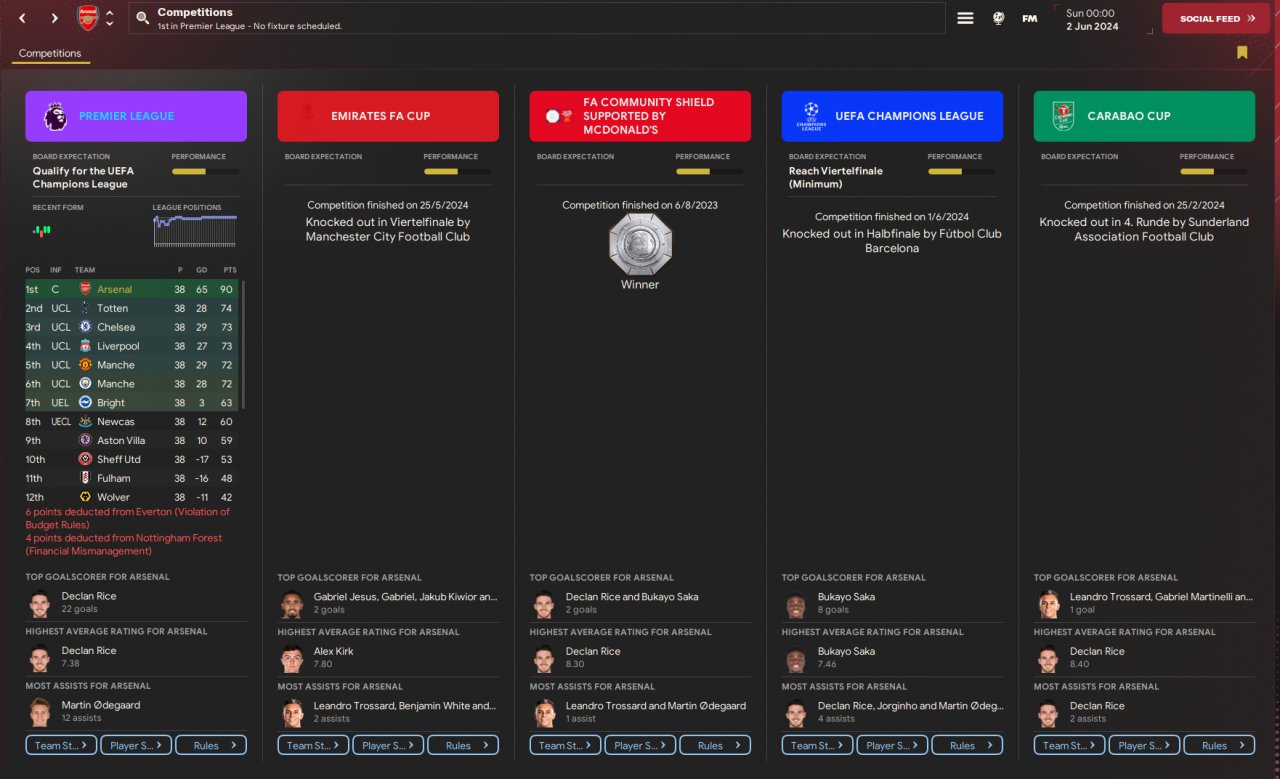1280x779 pixels.
Task: Open Team Stats button under Community Shield
Action: (x=565, y=745)
